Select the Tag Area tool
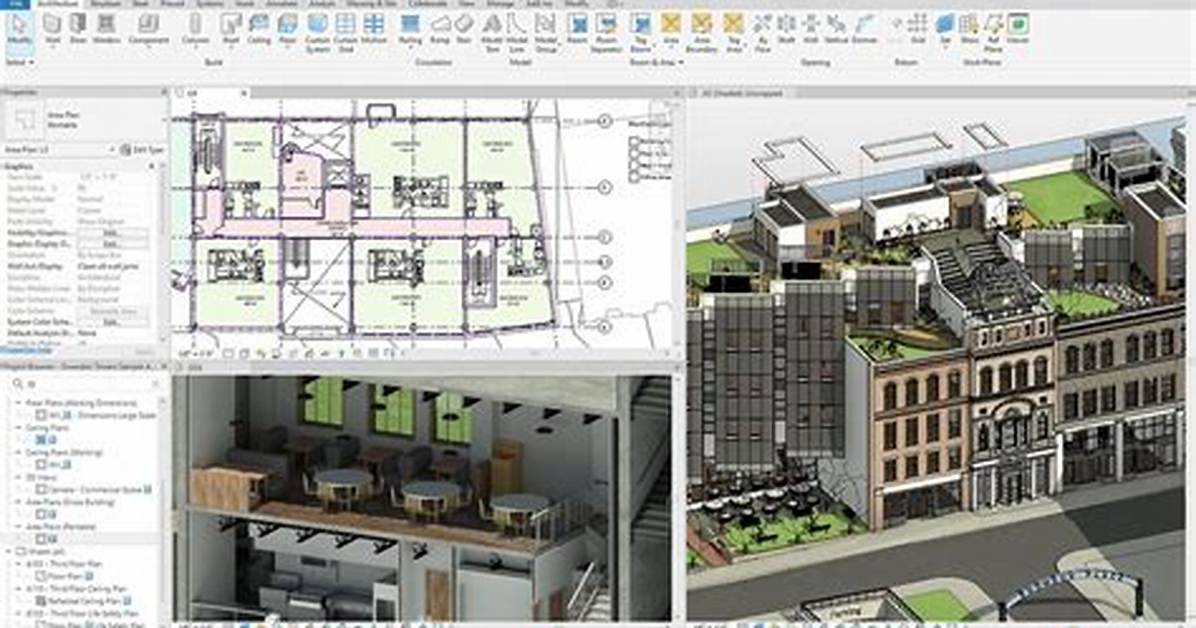The height and width of the screenshot is (628, 1196). (734, 33)
